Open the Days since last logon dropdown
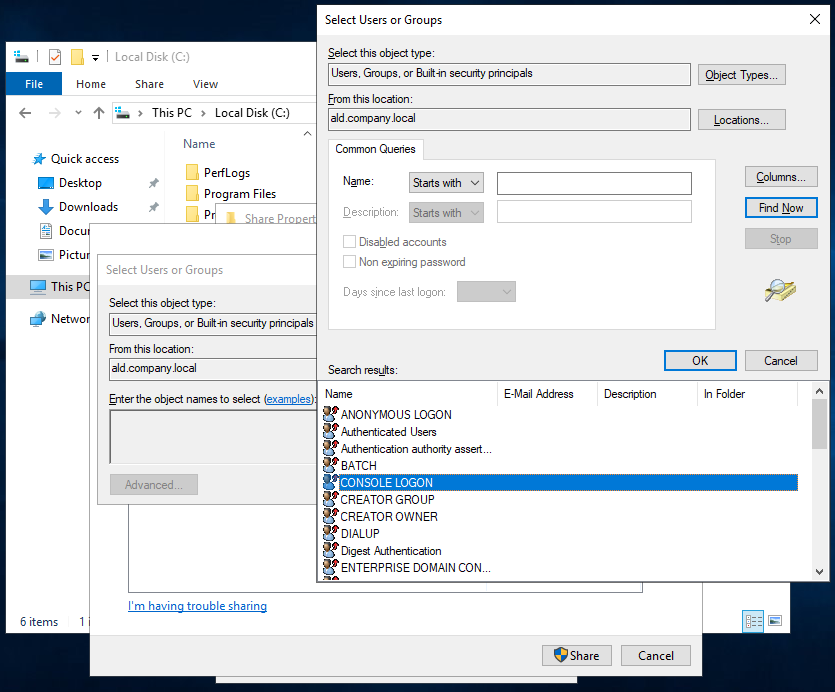 486,291
